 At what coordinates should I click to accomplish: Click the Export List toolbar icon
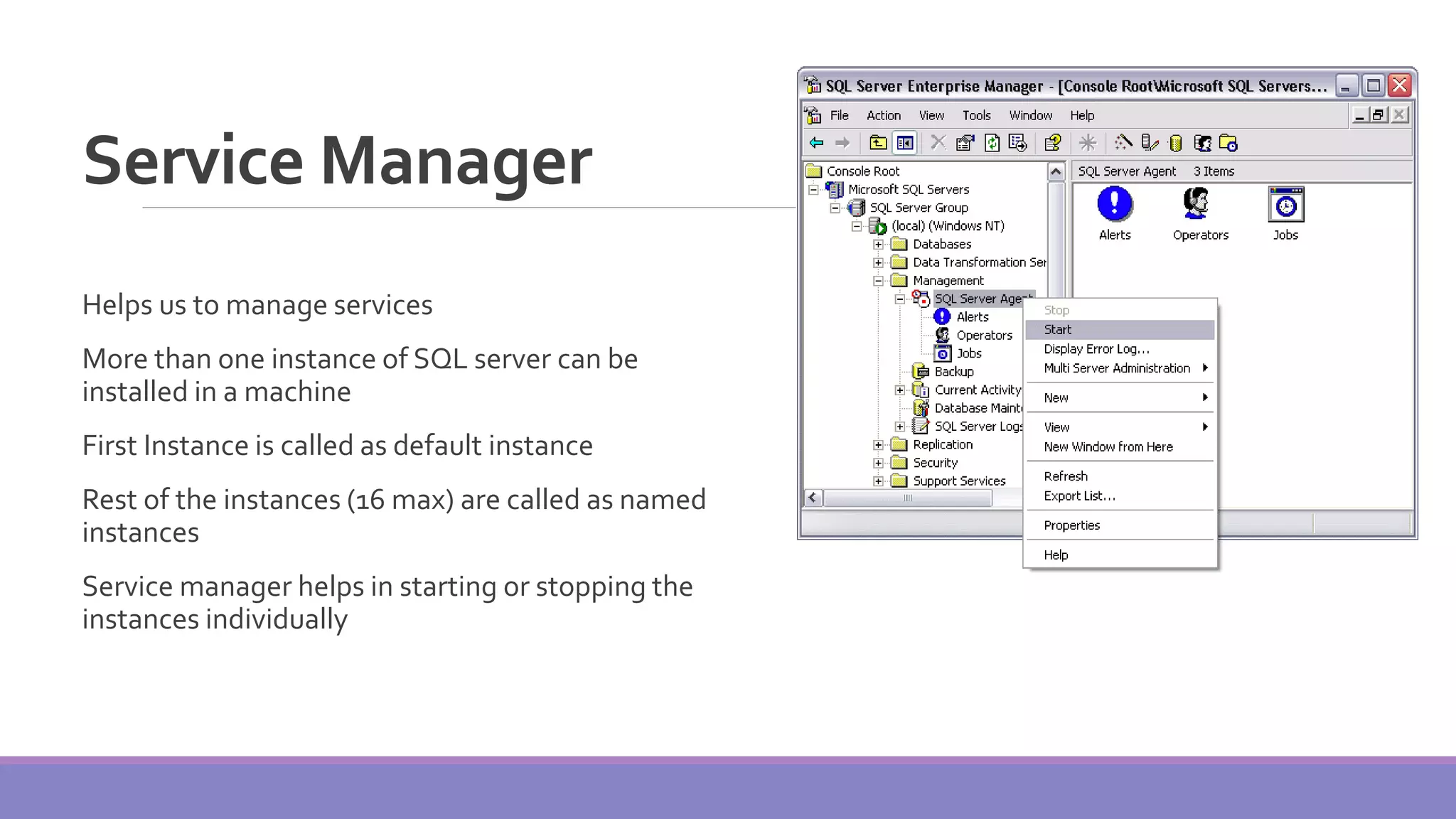[1017, 143]
